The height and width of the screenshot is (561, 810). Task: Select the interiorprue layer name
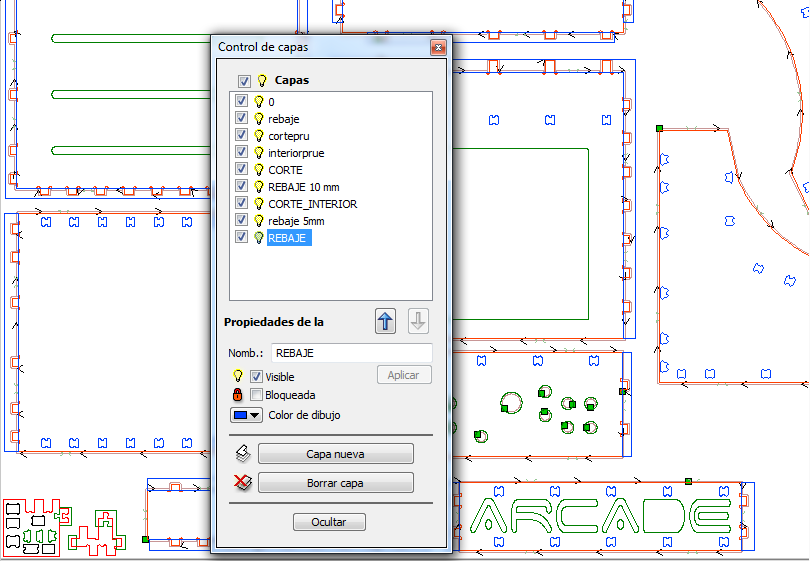[296, 153]
